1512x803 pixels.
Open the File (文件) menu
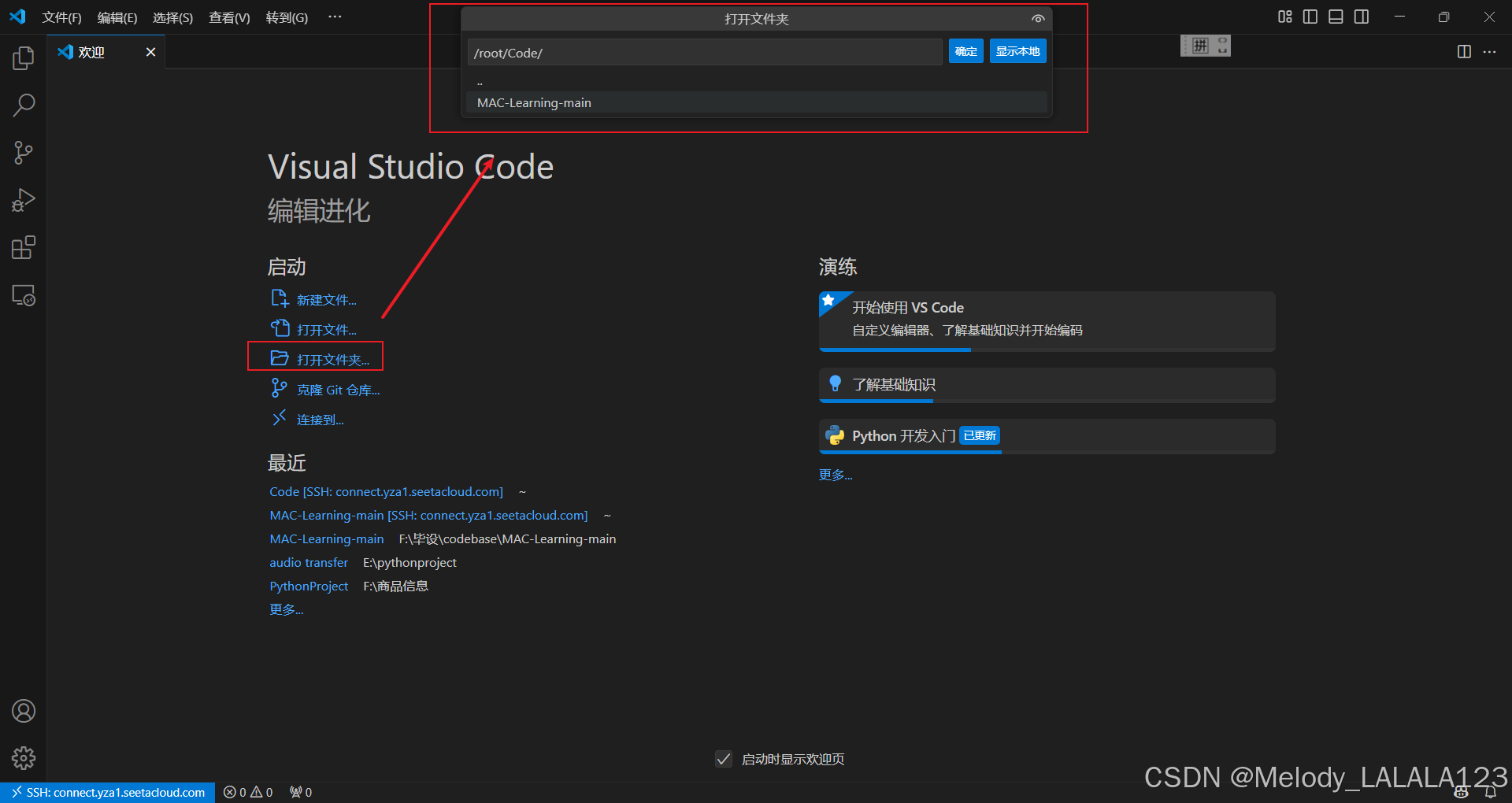click(x=61, y=17)
